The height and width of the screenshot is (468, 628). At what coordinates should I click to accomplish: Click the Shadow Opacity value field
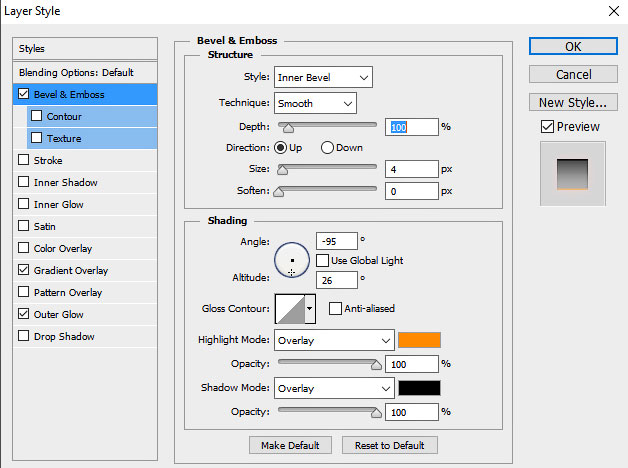click(412, 412)
